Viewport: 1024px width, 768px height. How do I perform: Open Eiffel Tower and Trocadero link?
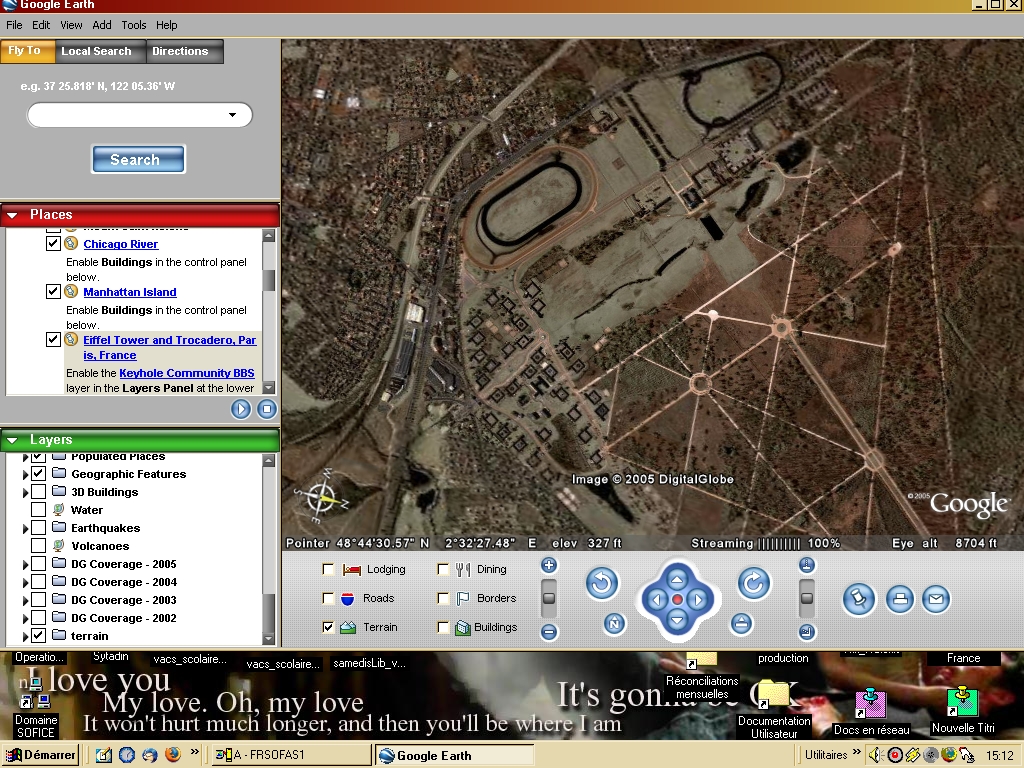click(170, 347)
